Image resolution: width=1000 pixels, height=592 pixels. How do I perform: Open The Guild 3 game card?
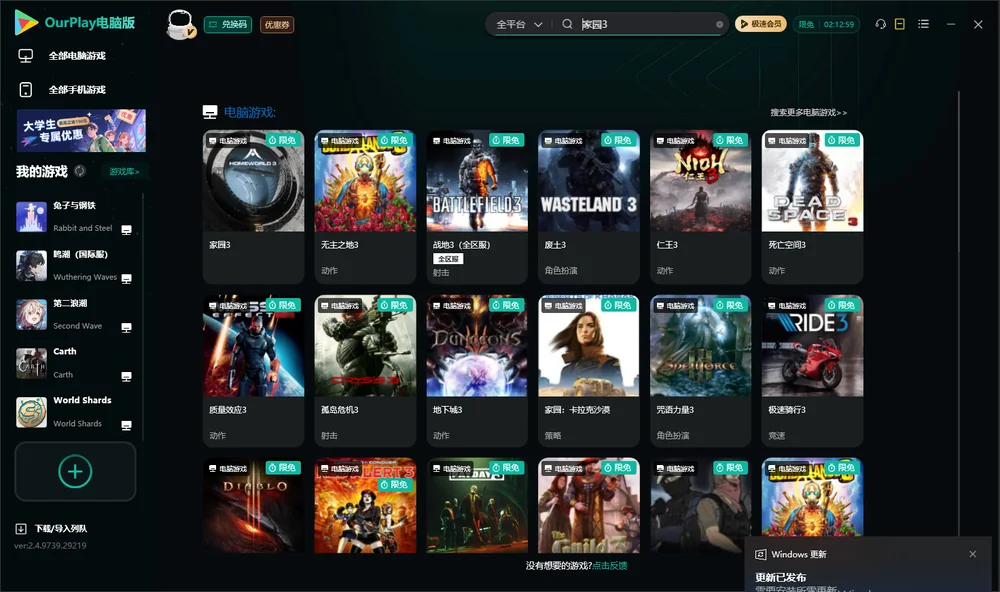[589, 505]
